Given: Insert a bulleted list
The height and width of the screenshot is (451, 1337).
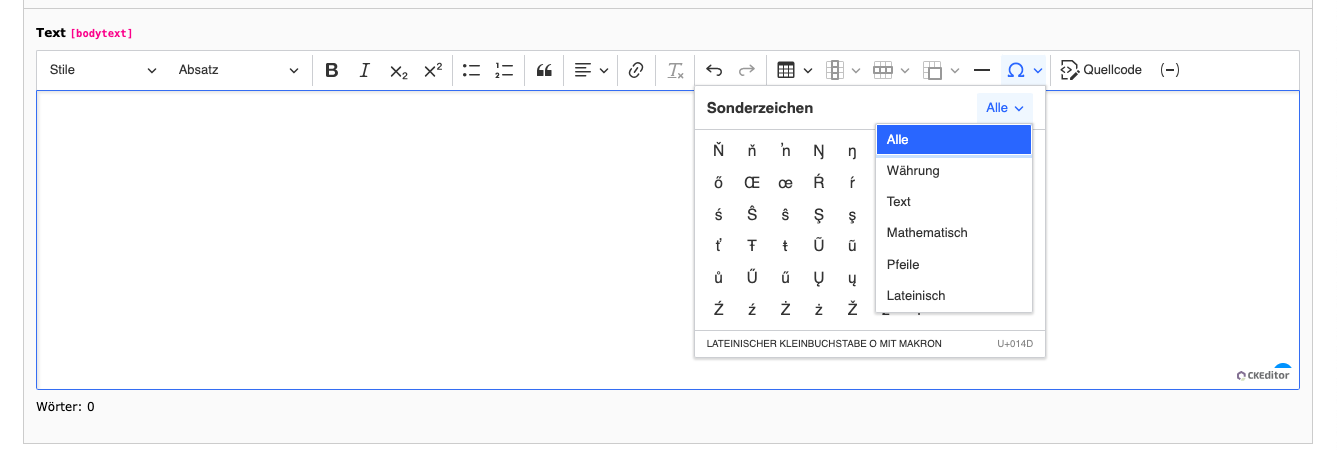Looking at the screenshot, I should 471,70.
